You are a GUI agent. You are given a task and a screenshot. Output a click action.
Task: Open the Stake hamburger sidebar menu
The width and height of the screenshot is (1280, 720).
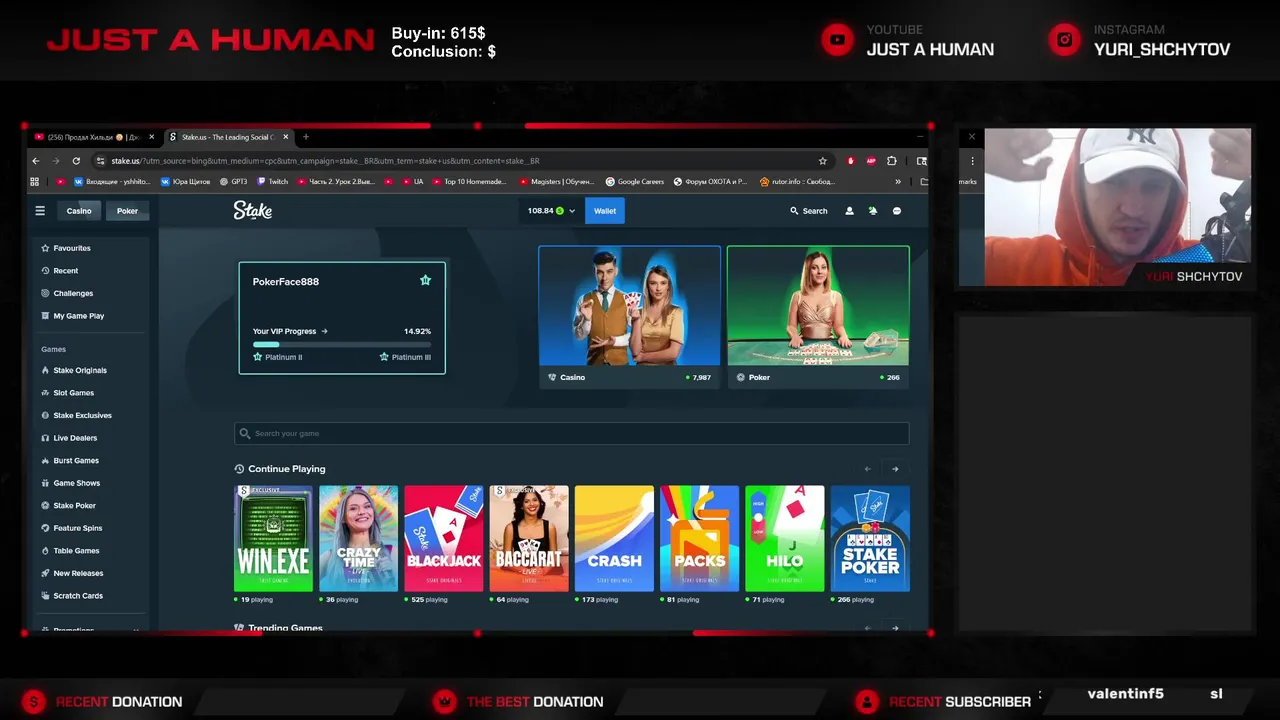coord(40,211)
